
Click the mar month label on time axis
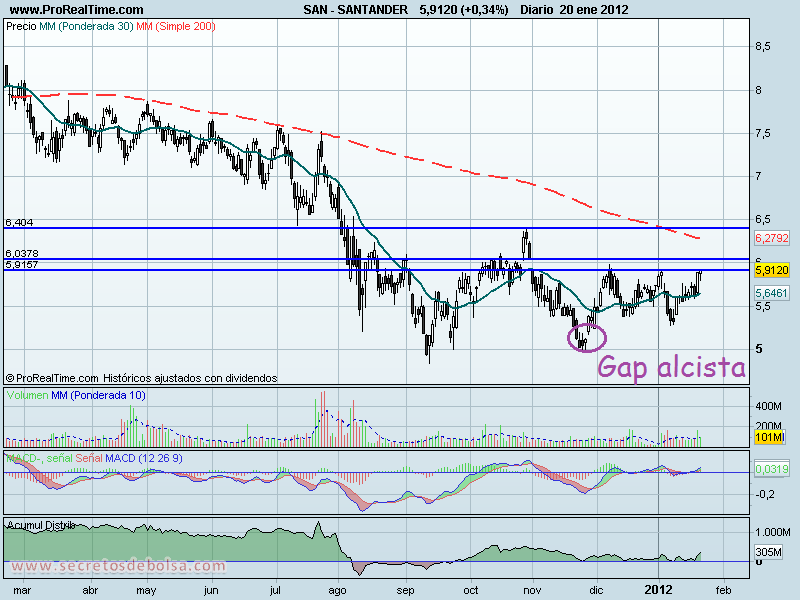tap(22, 590)
